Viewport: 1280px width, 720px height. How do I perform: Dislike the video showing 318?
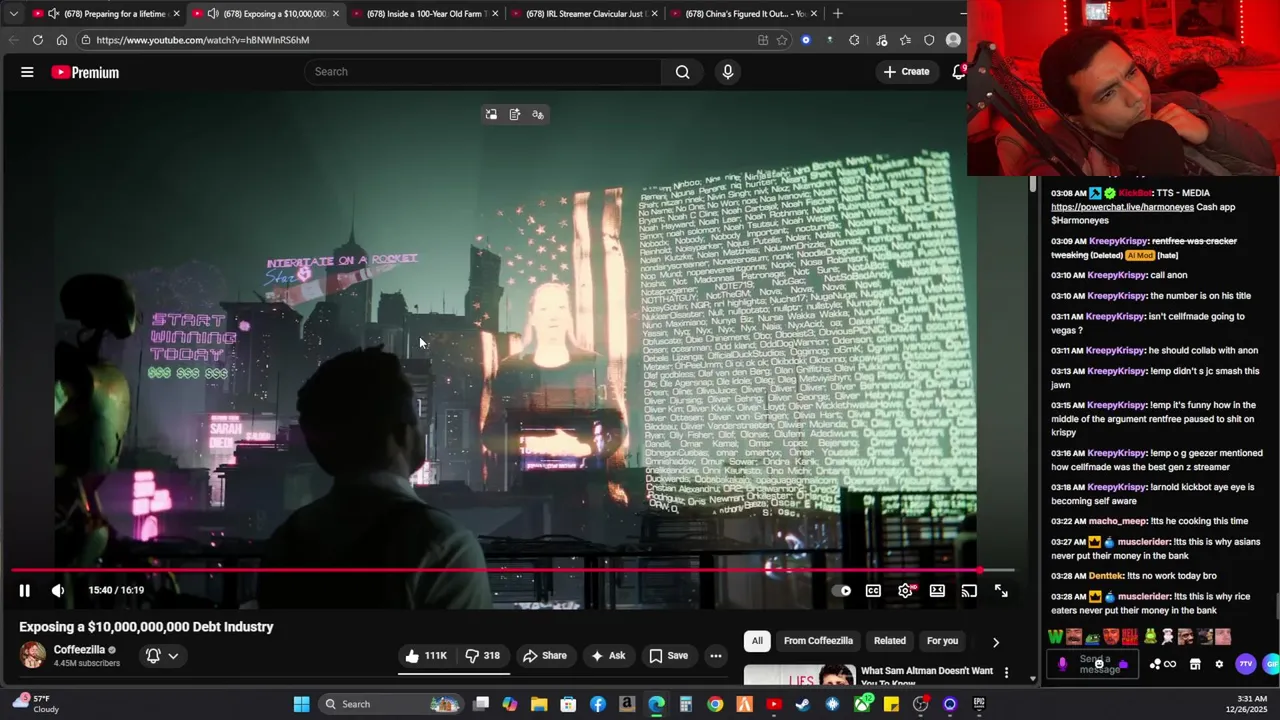tap(482, 656)
